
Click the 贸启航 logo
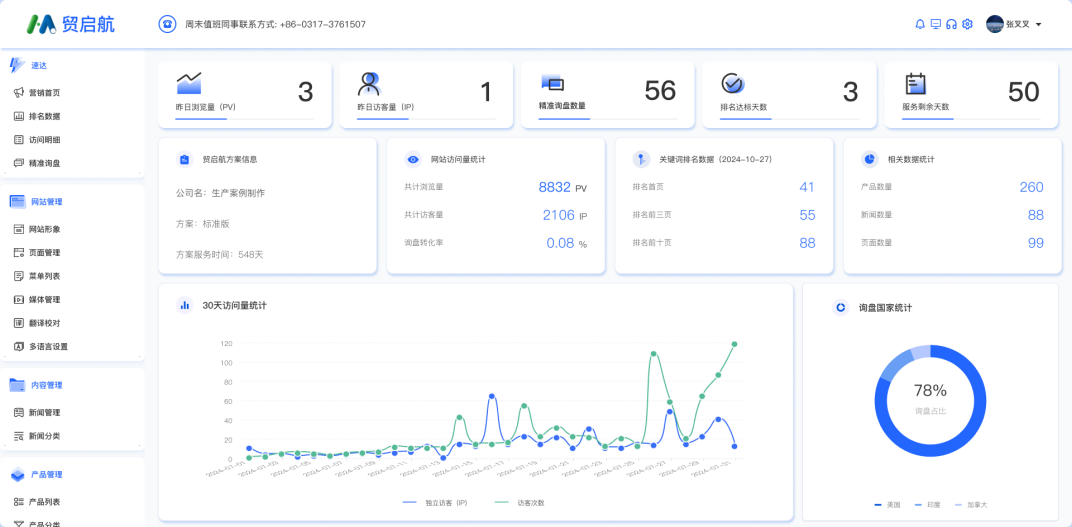70,24
